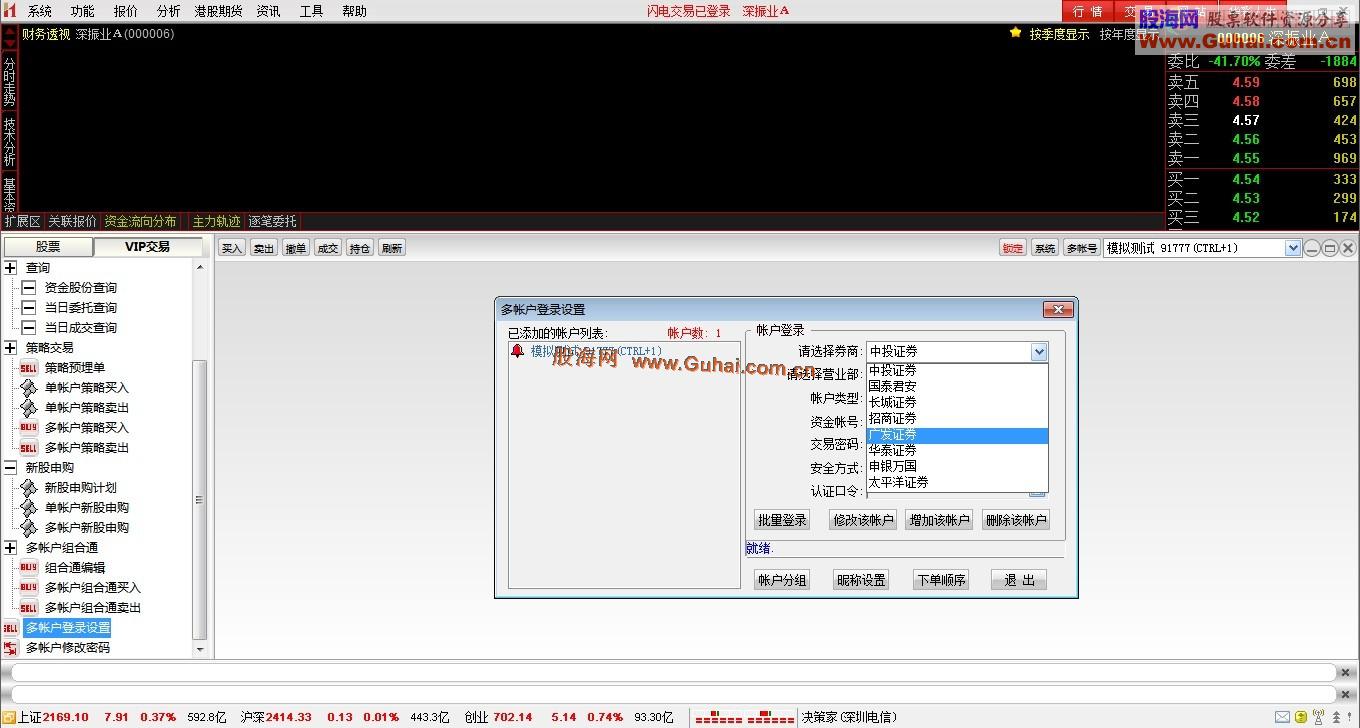Click the 增加该帐户 button
The image size is (1360, 728).
coord(939,520)
